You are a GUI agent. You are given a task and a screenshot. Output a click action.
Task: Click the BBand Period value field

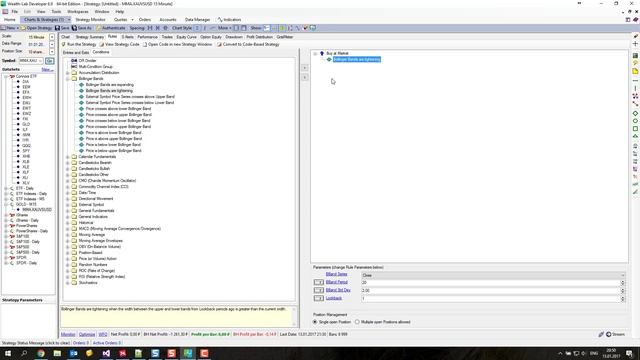coord(490,282)
